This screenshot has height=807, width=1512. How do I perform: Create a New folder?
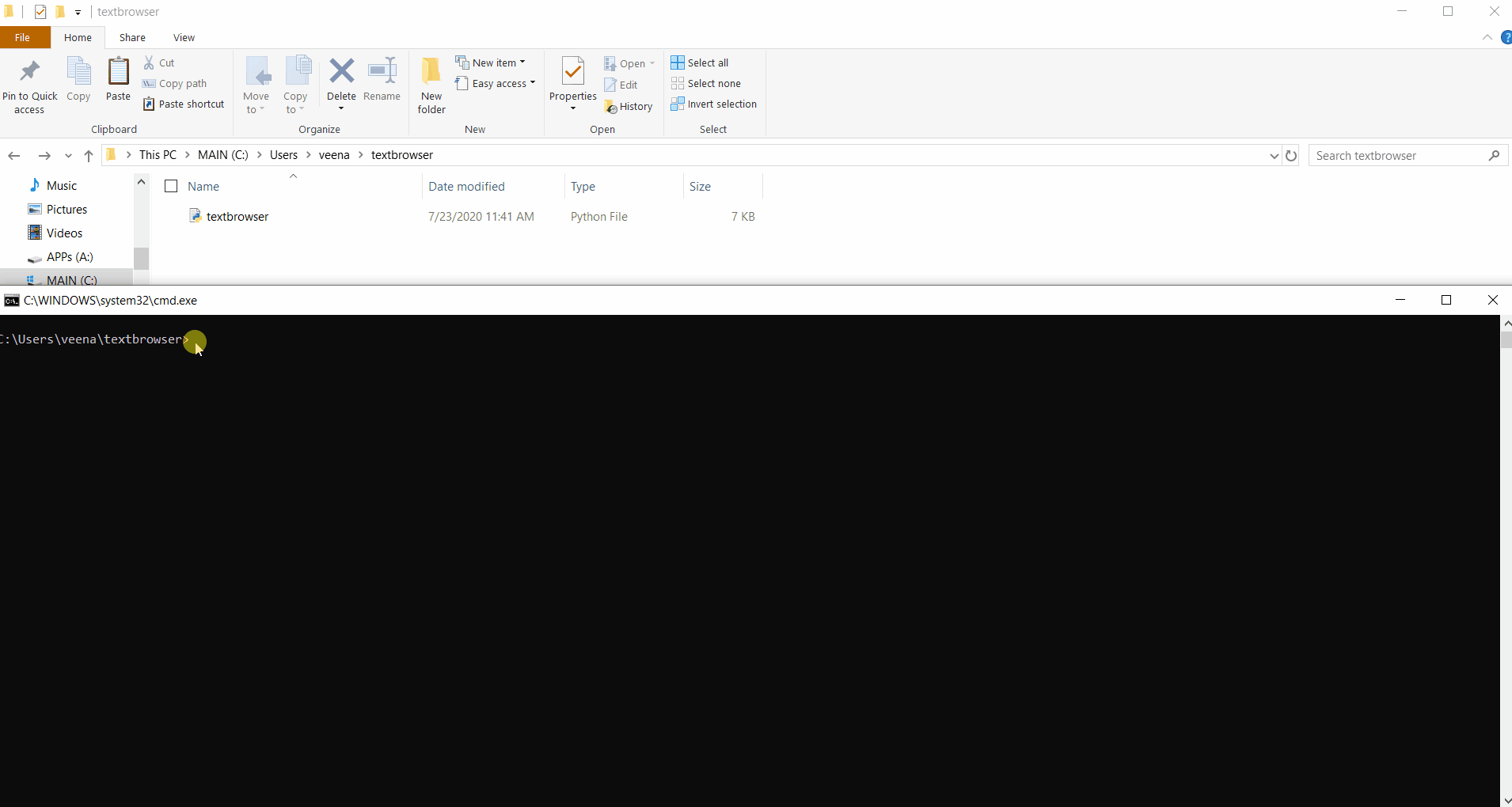coord(430,83)
